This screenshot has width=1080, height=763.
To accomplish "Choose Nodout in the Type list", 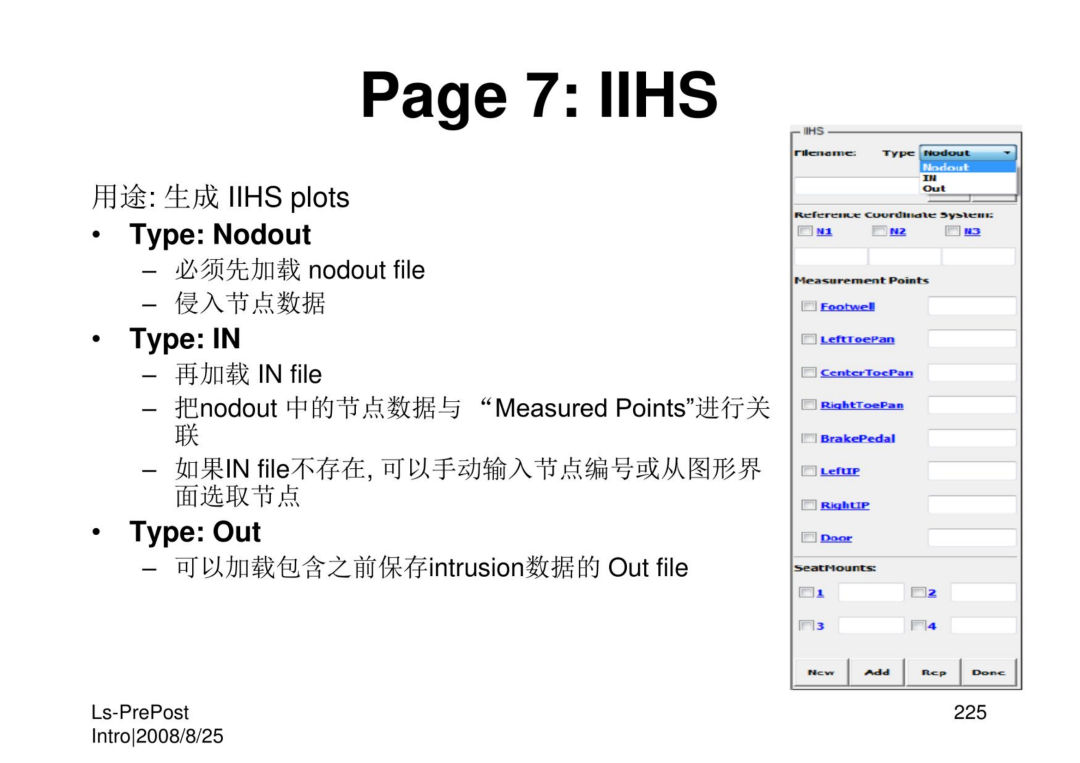I will tap(968, 167).
